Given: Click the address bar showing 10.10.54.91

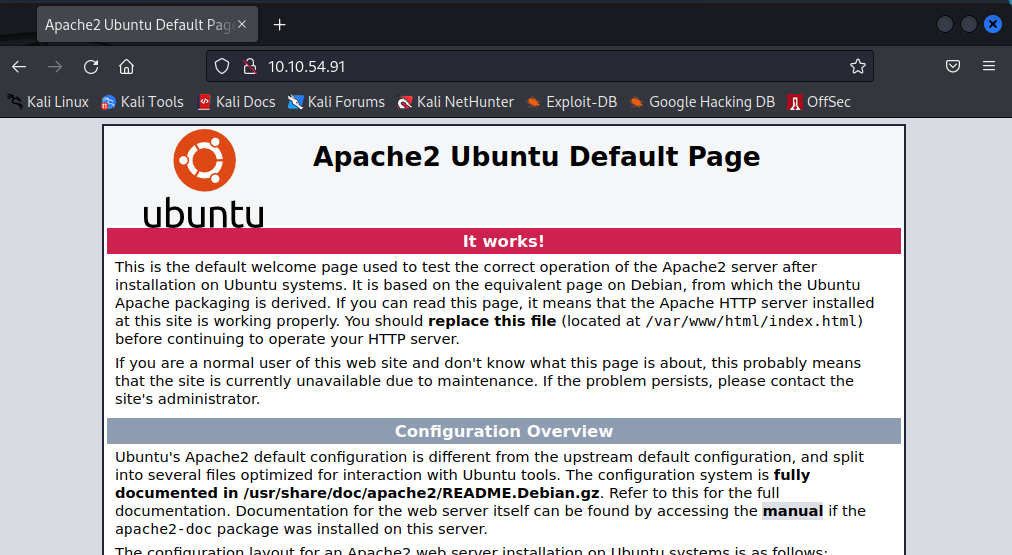Looking at the screenshot, I should click(x=539, y=66).
